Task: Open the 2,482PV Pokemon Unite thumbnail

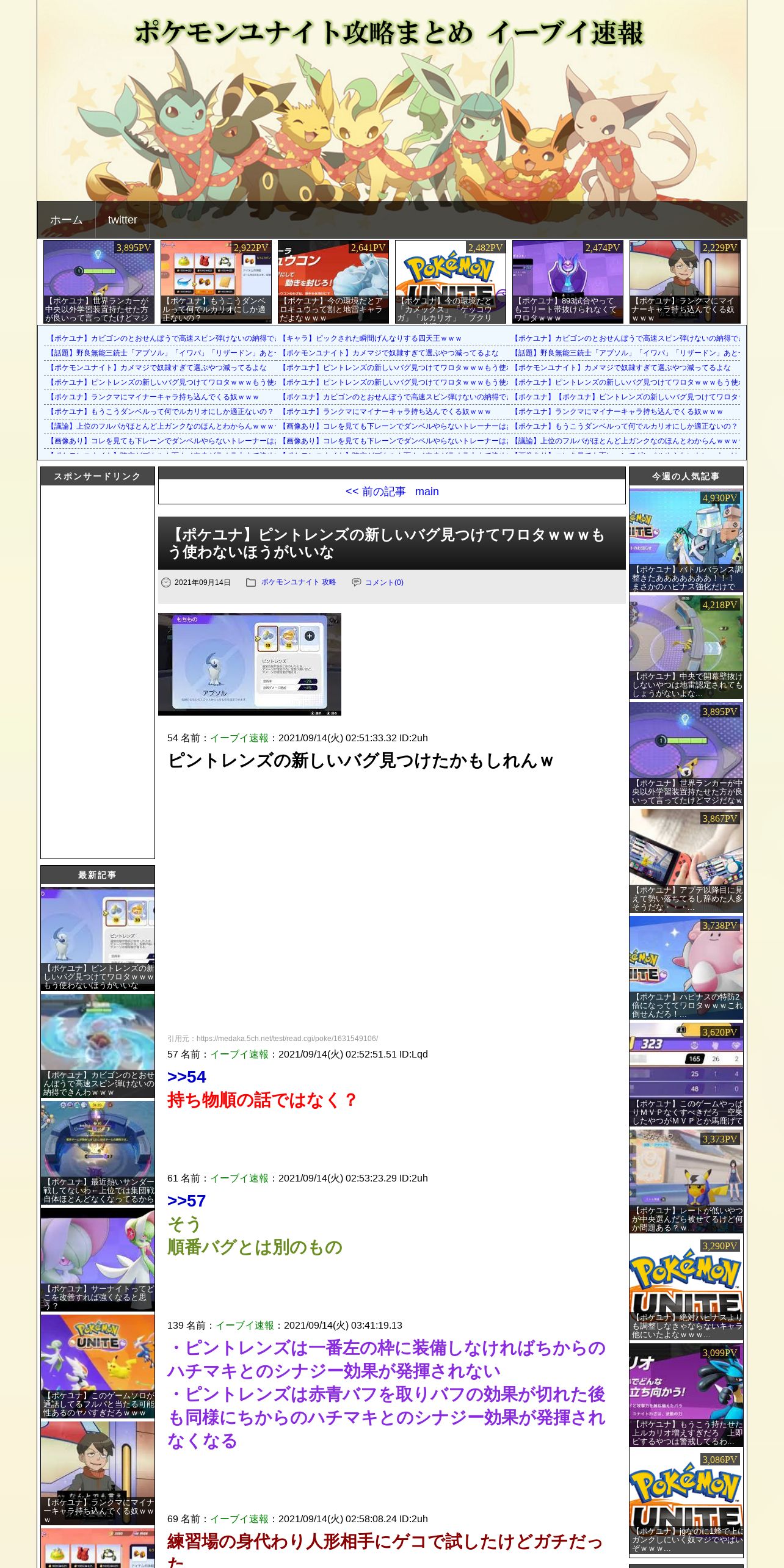Action: click(451, 281)
